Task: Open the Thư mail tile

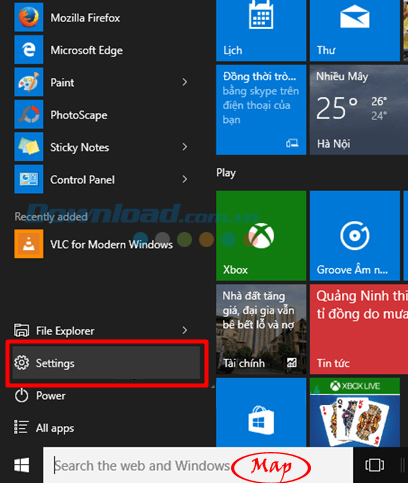Action: pos(355,30)
